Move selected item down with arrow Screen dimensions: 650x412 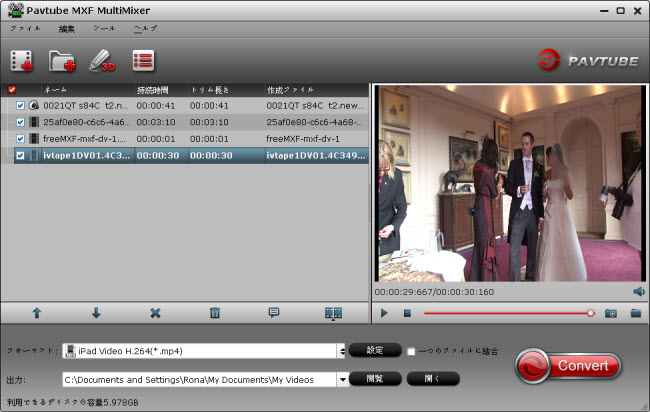[x=96, y=313]
